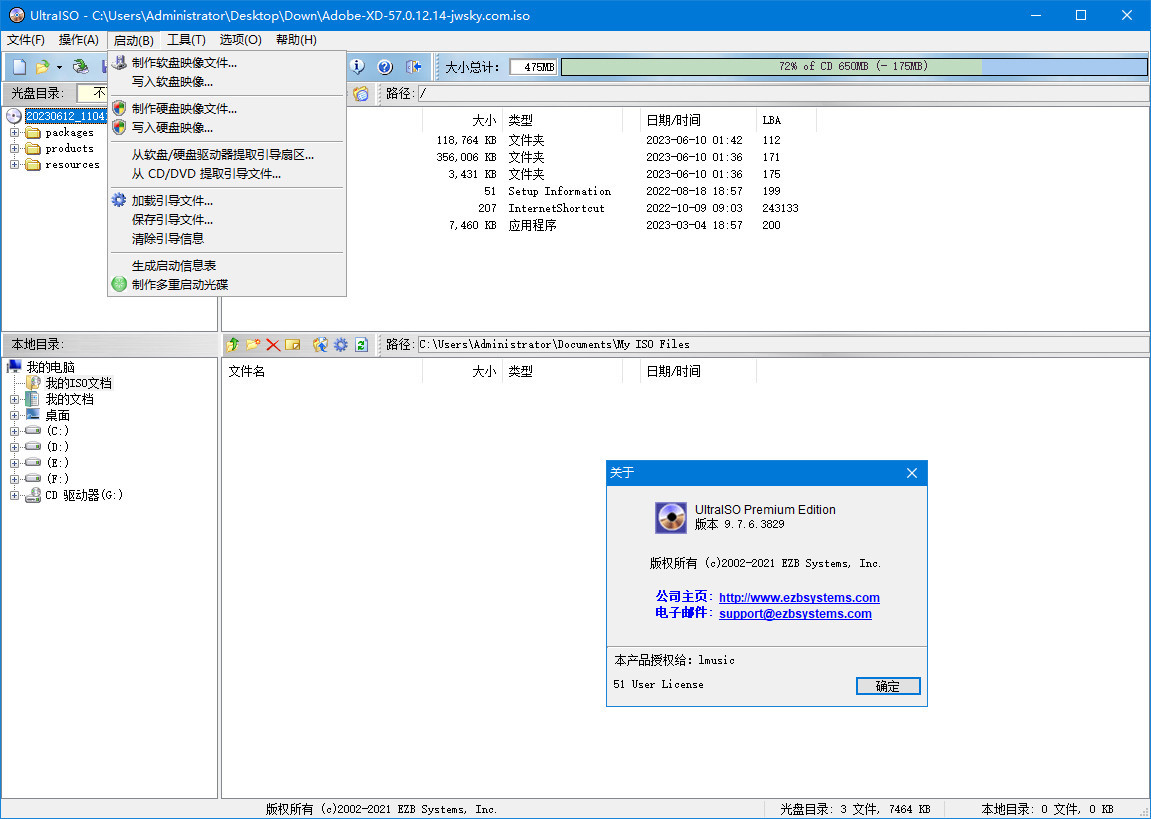
Task: Expand 桌面 in the local tree
Action: tap(14, 415)
